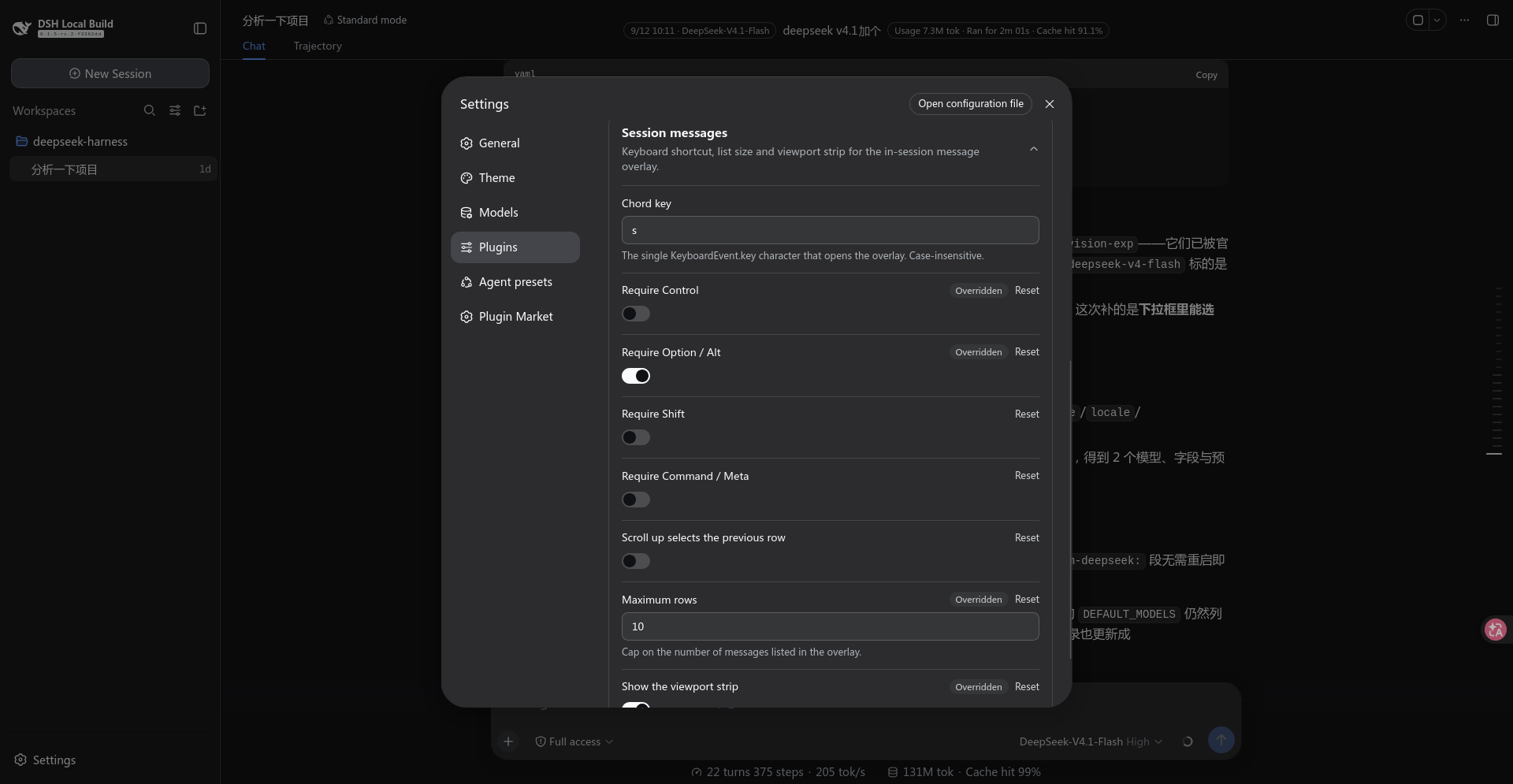
Task: Click the settings dialog scrollbar
Action: 1070,510
